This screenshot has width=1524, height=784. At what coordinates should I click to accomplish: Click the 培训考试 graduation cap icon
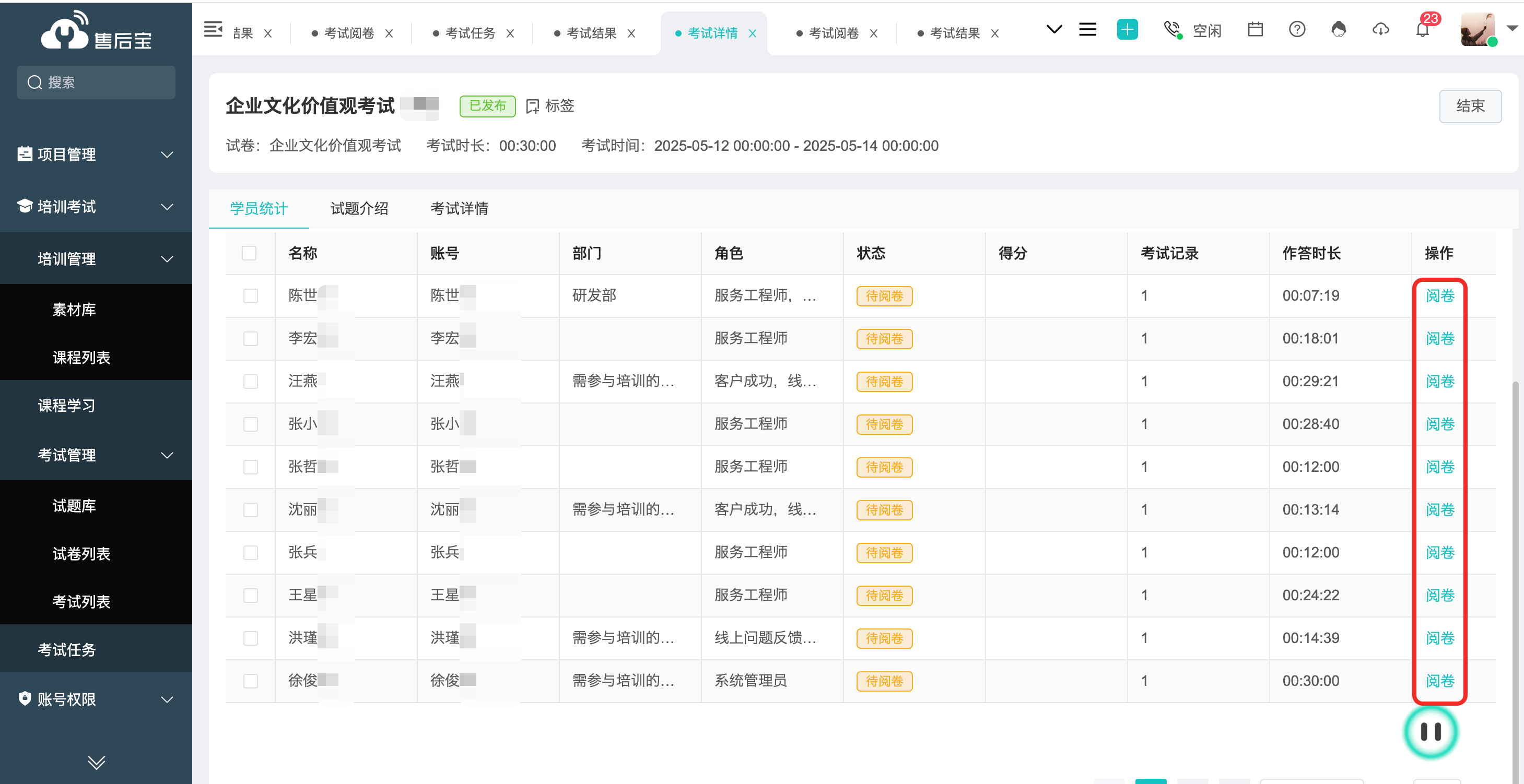click(25, 206)
